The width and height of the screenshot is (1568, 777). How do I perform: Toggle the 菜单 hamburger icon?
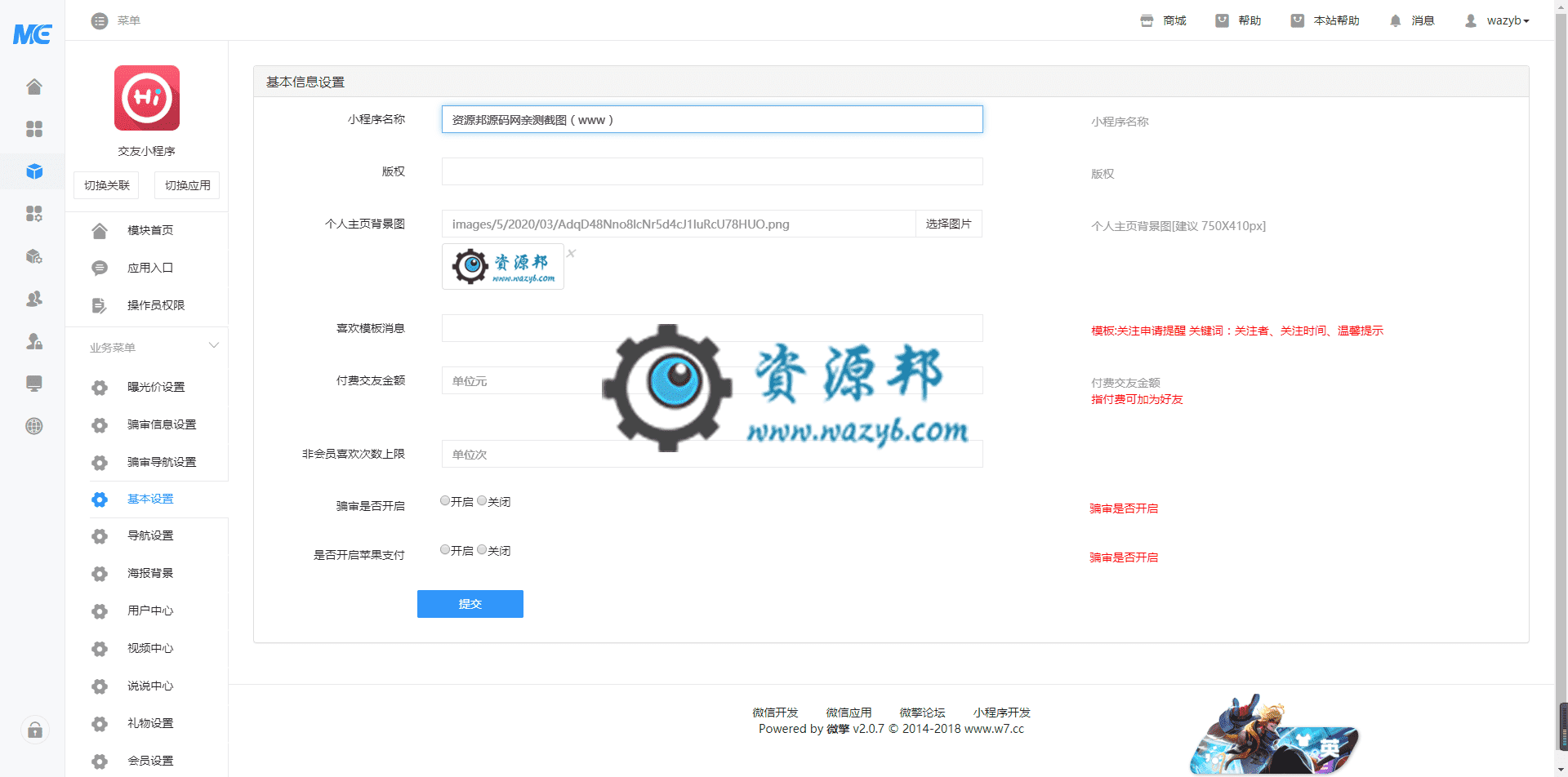tap(100, 20)
